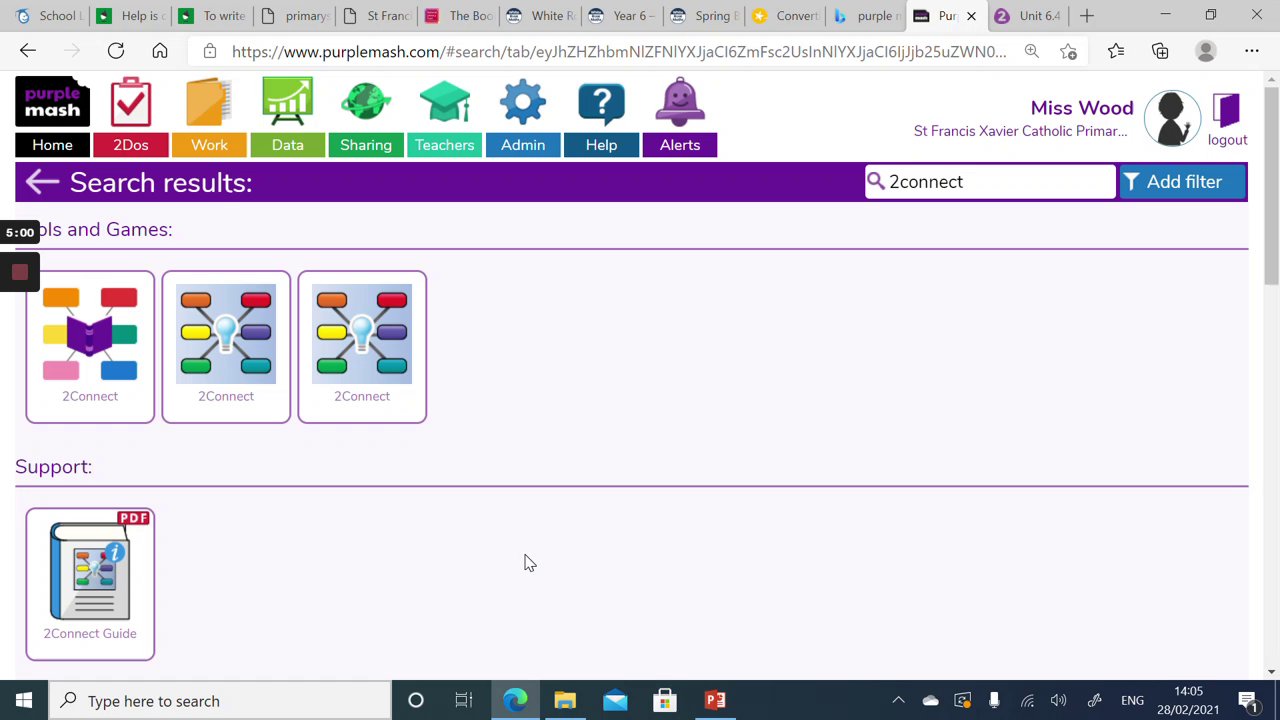
Task: Click the 2Dos menu label
Action: tap(131, 145)
